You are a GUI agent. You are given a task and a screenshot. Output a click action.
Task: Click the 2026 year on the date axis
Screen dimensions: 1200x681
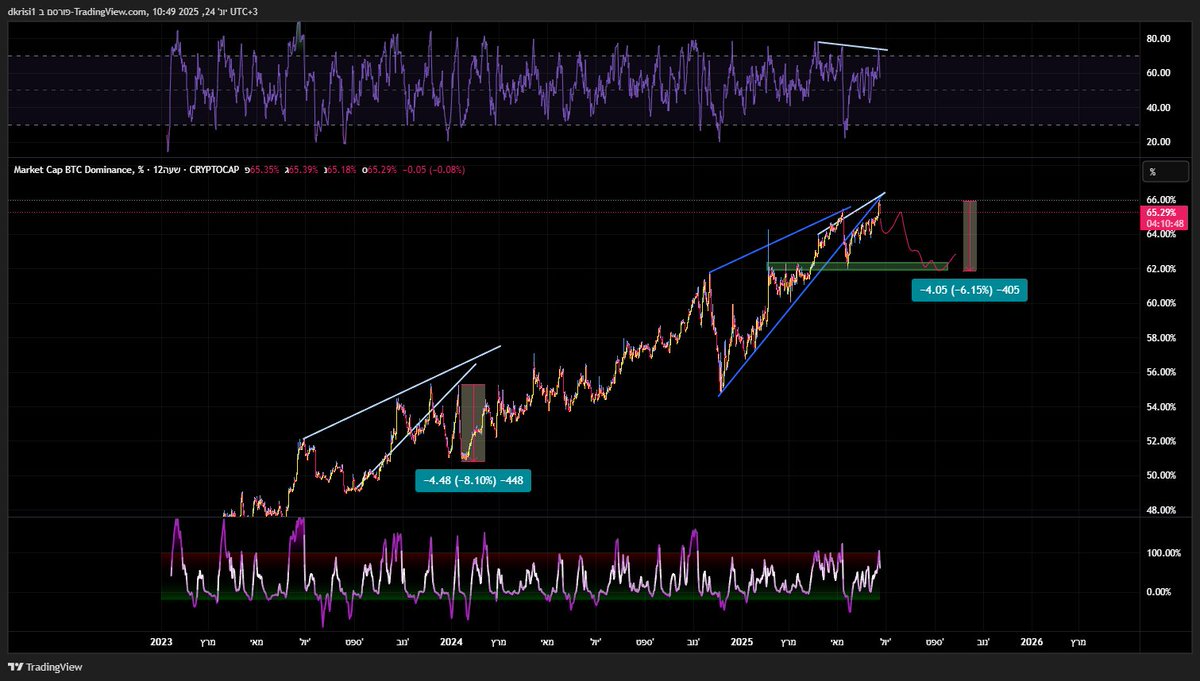point(1031,642)
